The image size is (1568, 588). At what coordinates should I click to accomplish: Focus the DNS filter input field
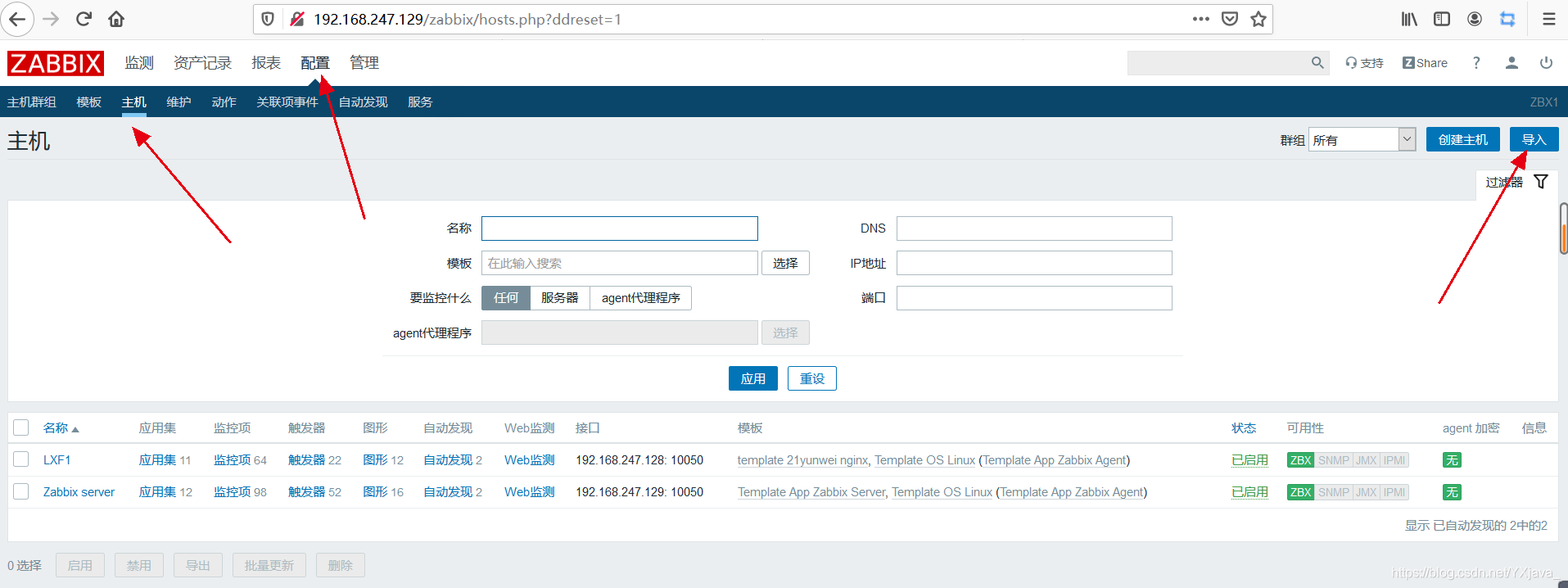[1034, 228]
